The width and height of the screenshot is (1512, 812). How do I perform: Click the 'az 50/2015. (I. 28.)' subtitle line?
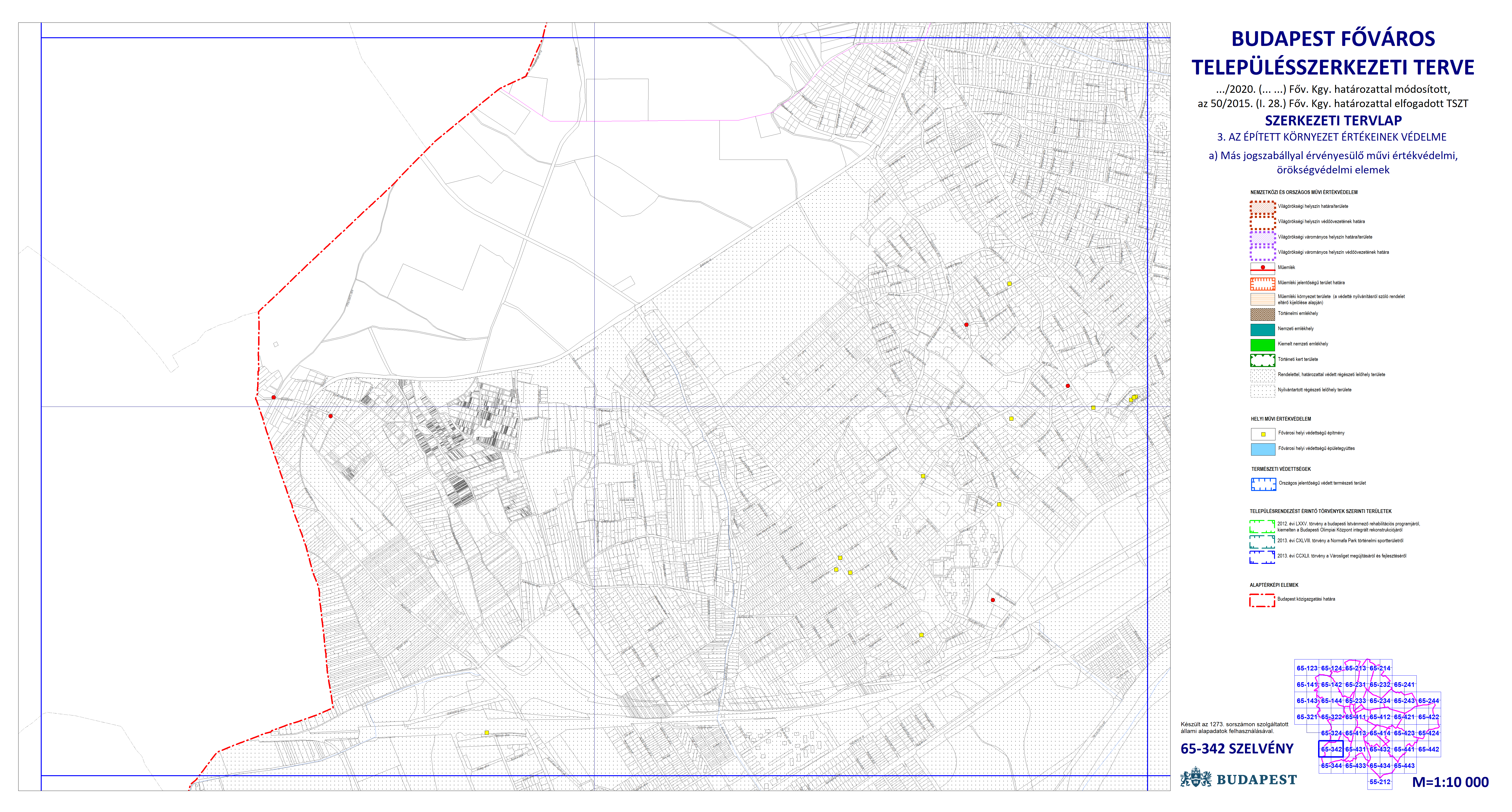tap(1333, 104)
